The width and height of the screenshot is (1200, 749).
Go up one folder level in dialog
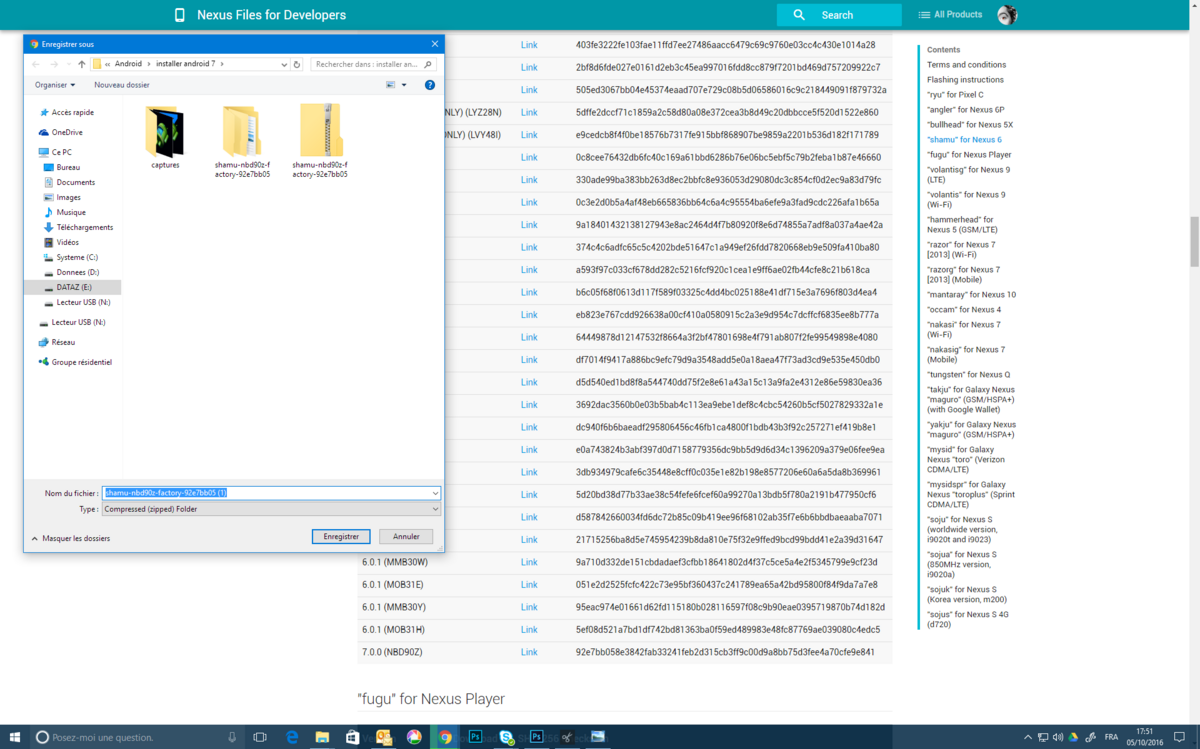82,64
